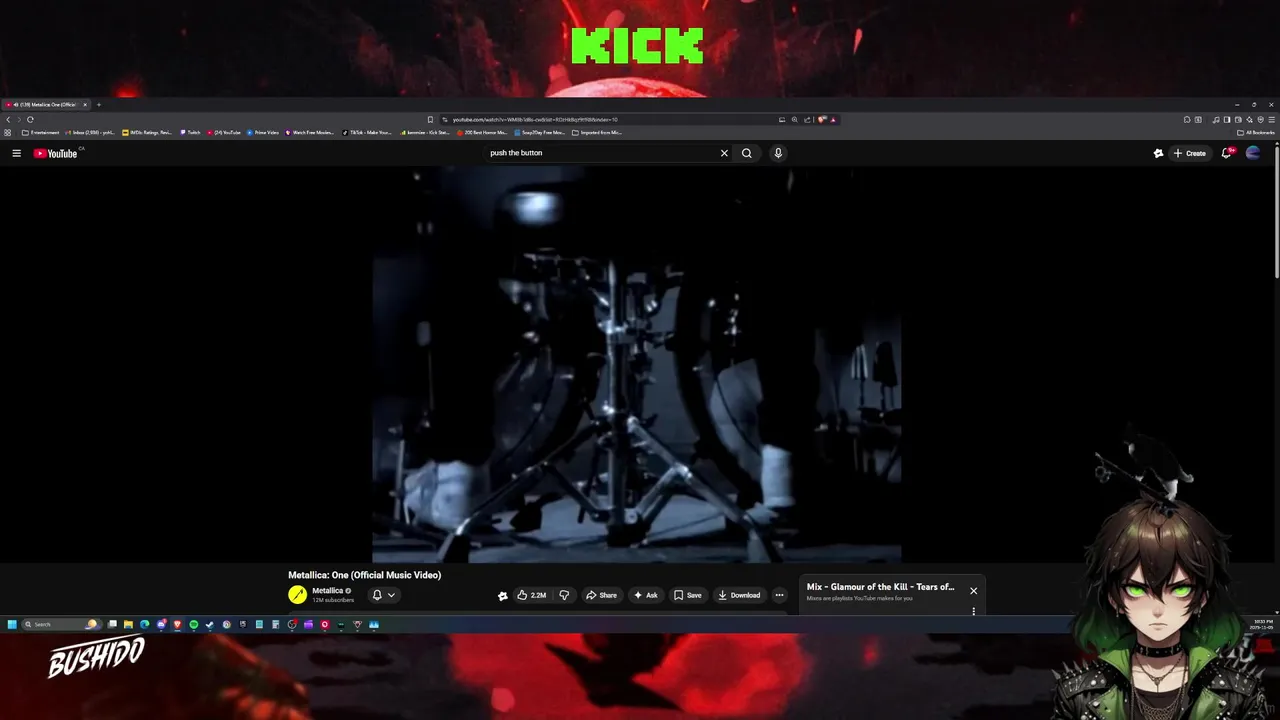Open the YouTube notifications bell

click(1227, 153)
